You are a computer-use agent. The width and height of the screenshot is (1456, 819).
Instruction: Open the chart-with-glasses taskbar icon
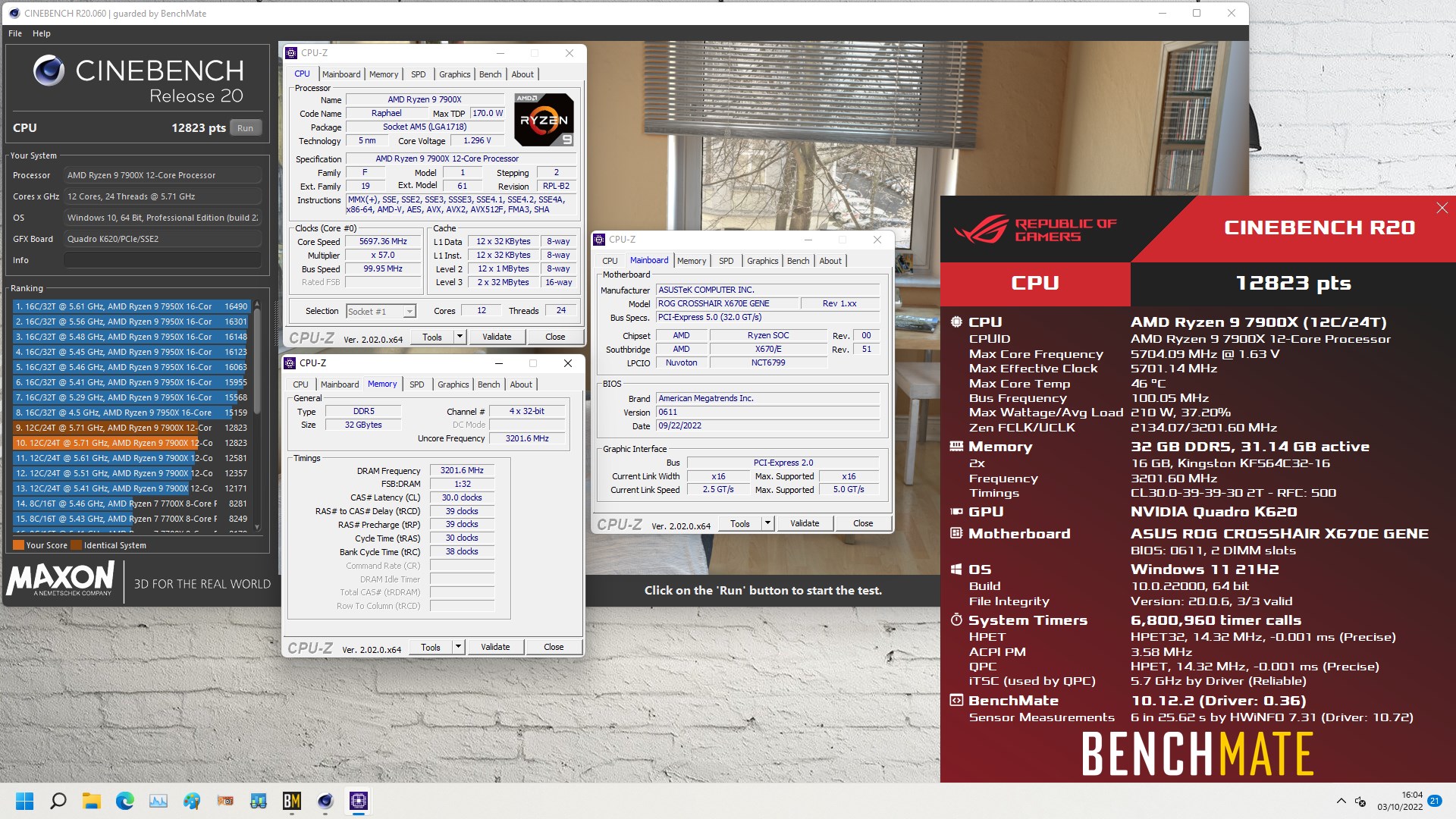258,801
